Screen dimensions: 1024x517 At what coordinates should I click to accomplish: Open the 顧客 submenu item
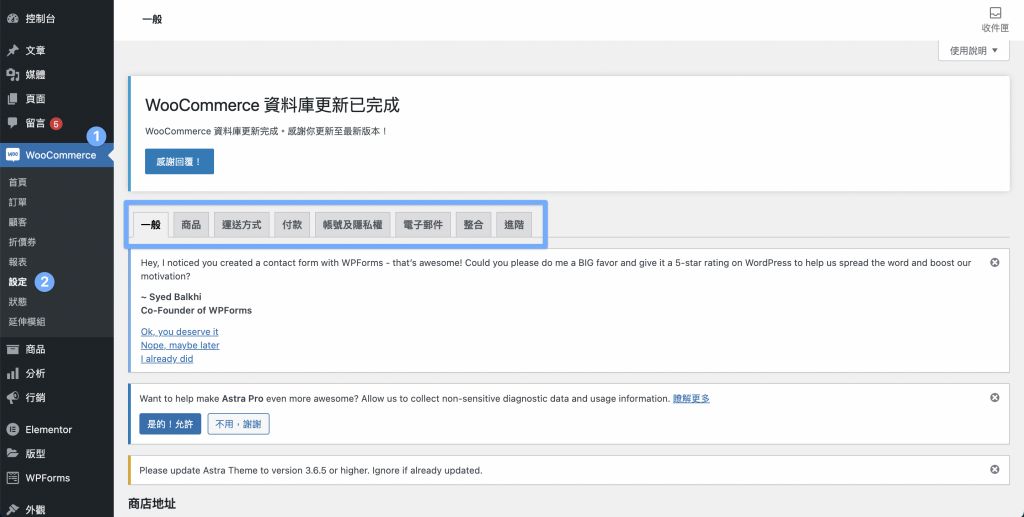click(x=18, y=222)
